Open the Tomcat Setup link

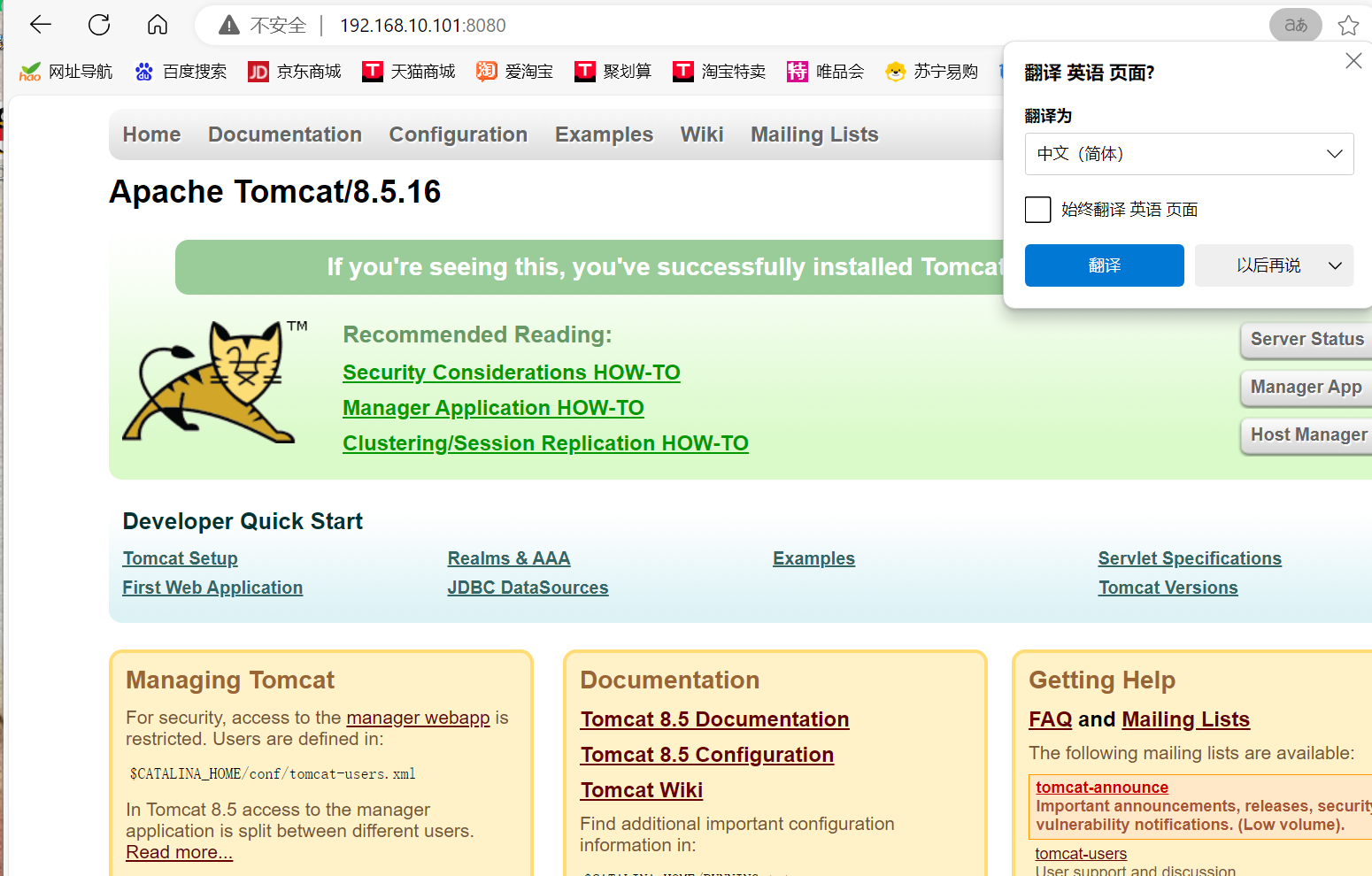click(x=181, y=558)
